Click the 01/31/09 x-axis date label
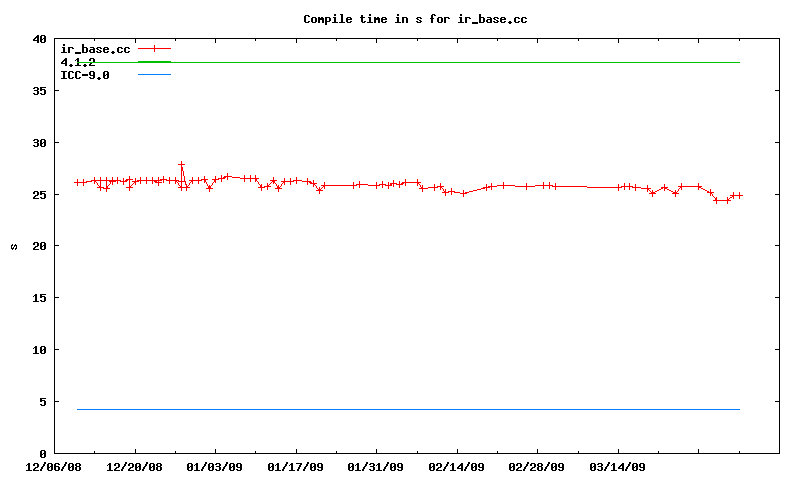The width and height of the screenshot is (800, 480). [x=376, y=466]
